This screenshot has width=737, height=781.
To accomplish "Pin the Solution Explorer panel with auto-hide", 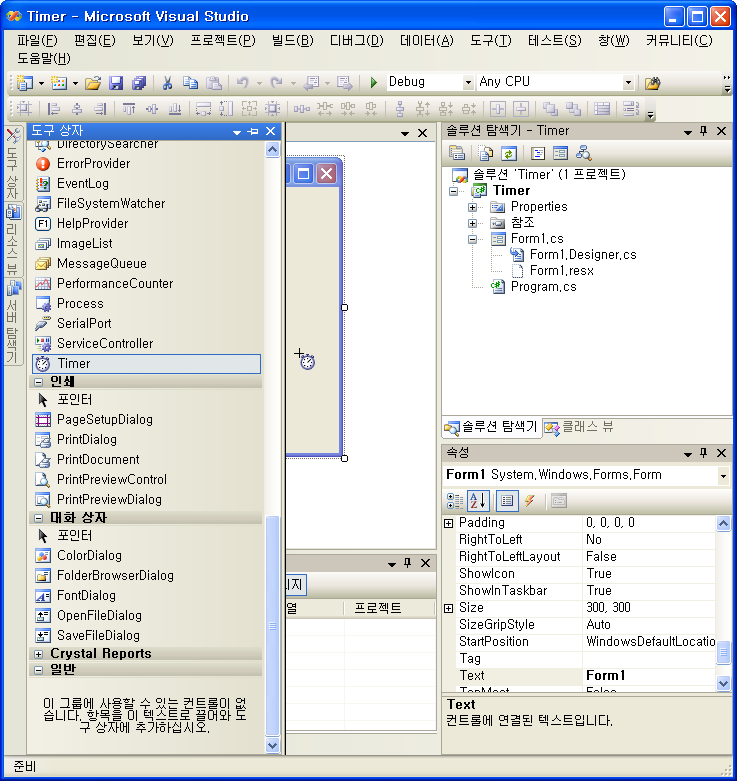I will (703, 131).
